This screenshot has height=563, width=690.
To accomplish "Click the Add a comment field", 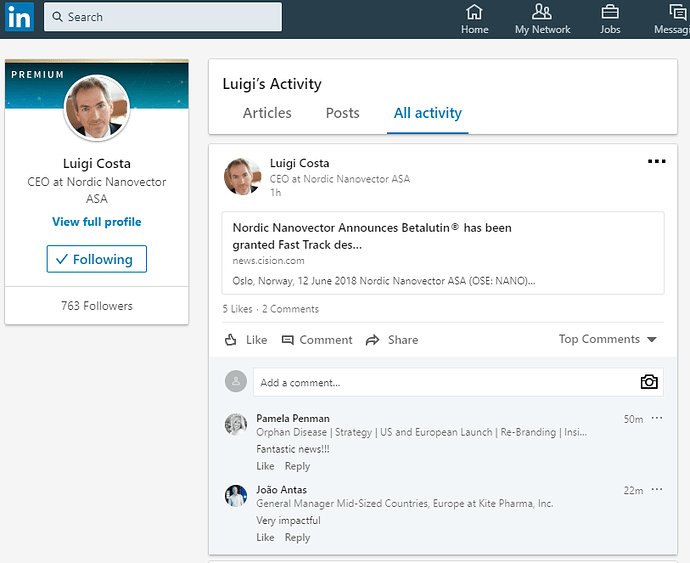I will pyautogui.click(x=458, y=382).
